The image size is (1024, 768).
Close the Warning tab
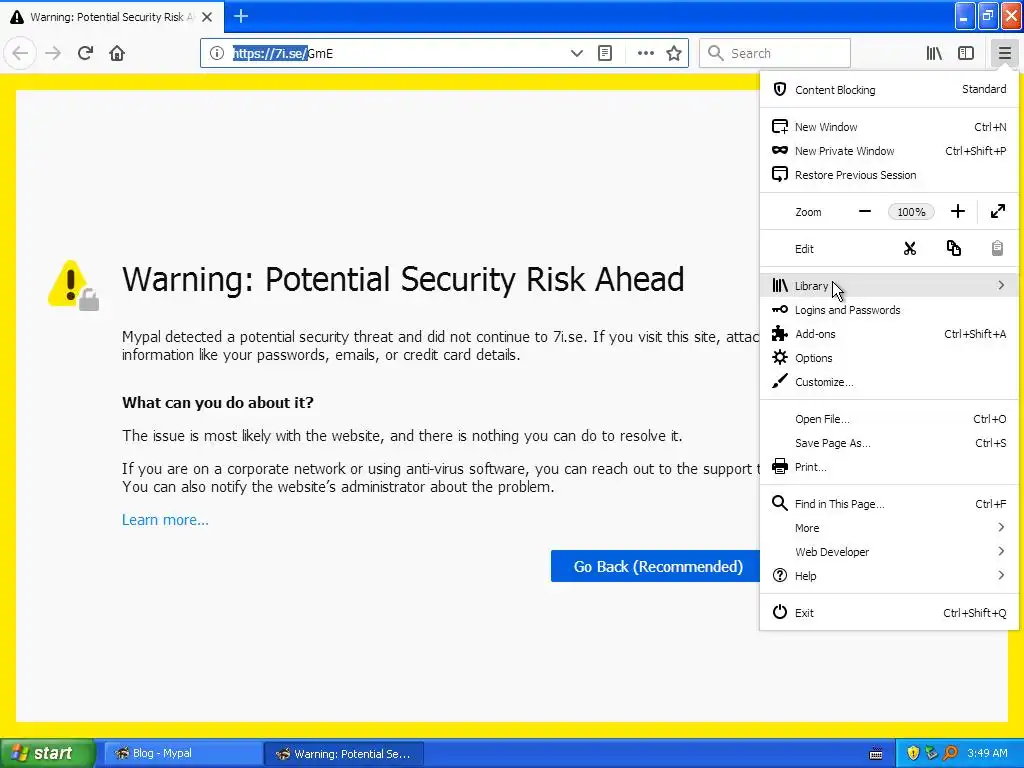(207, 17)
